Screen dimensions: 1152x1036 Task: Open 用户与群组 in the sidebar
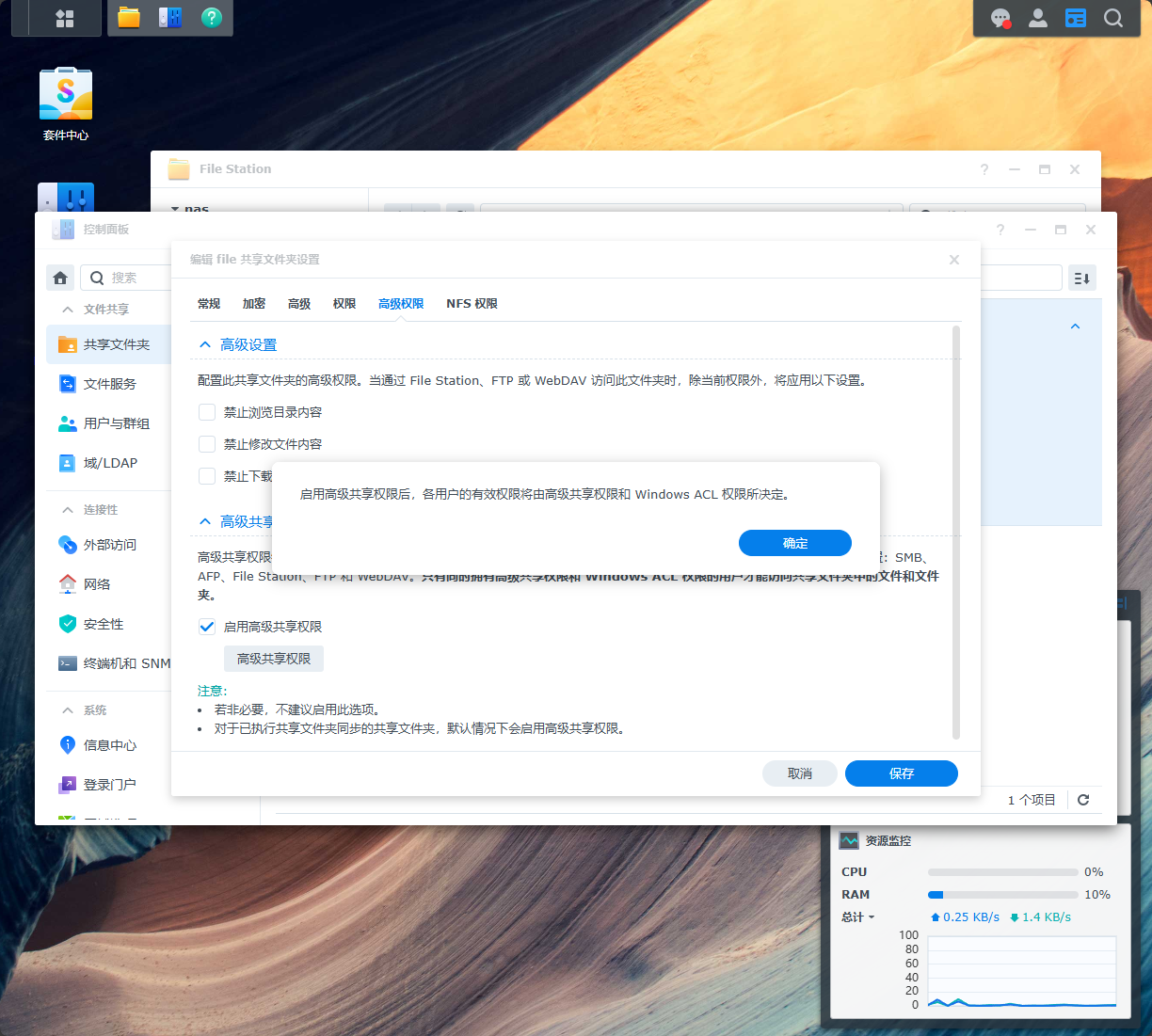tap(108, 423)
